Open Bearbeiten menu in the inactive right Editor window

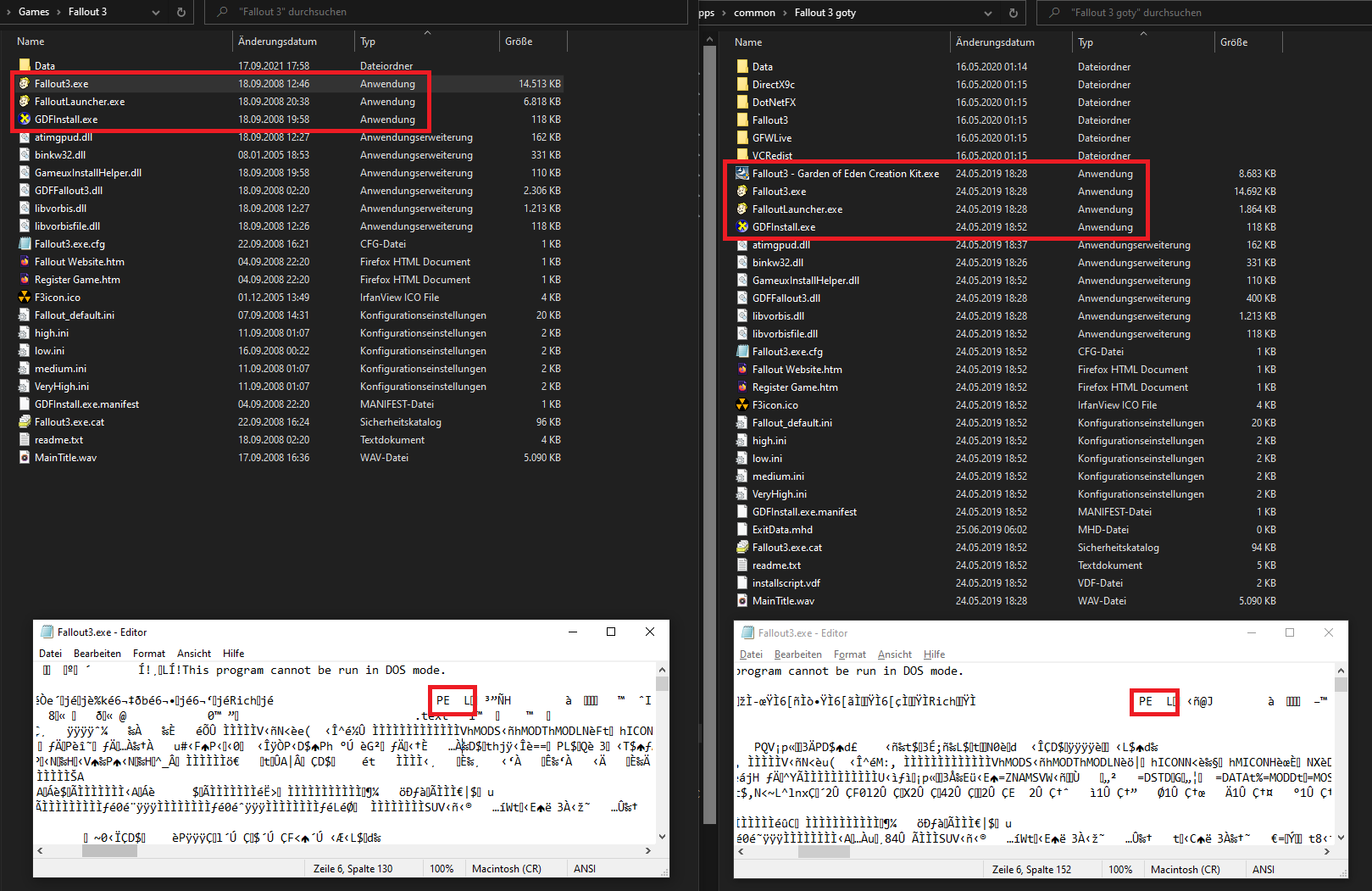(x=798, y=654)
